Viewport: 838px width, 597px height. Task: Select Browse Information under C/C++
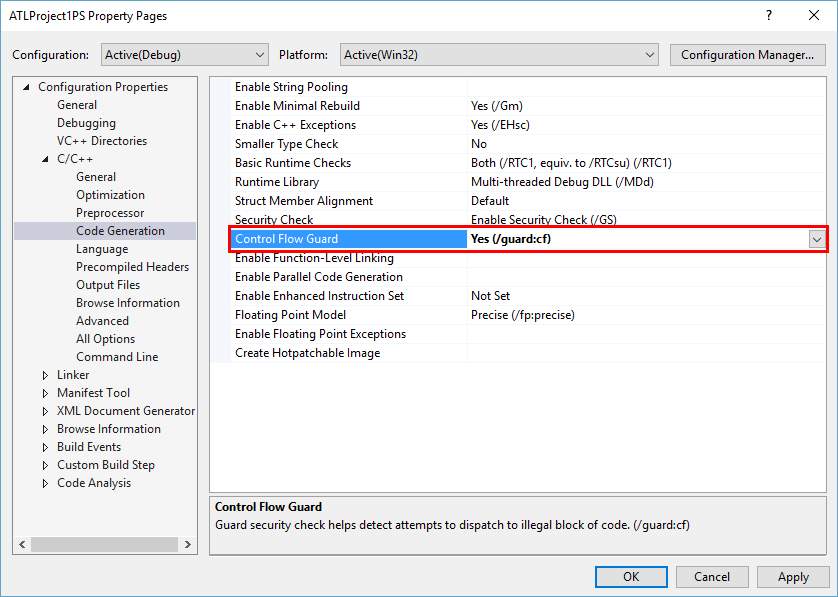click(x=128, y=303)
